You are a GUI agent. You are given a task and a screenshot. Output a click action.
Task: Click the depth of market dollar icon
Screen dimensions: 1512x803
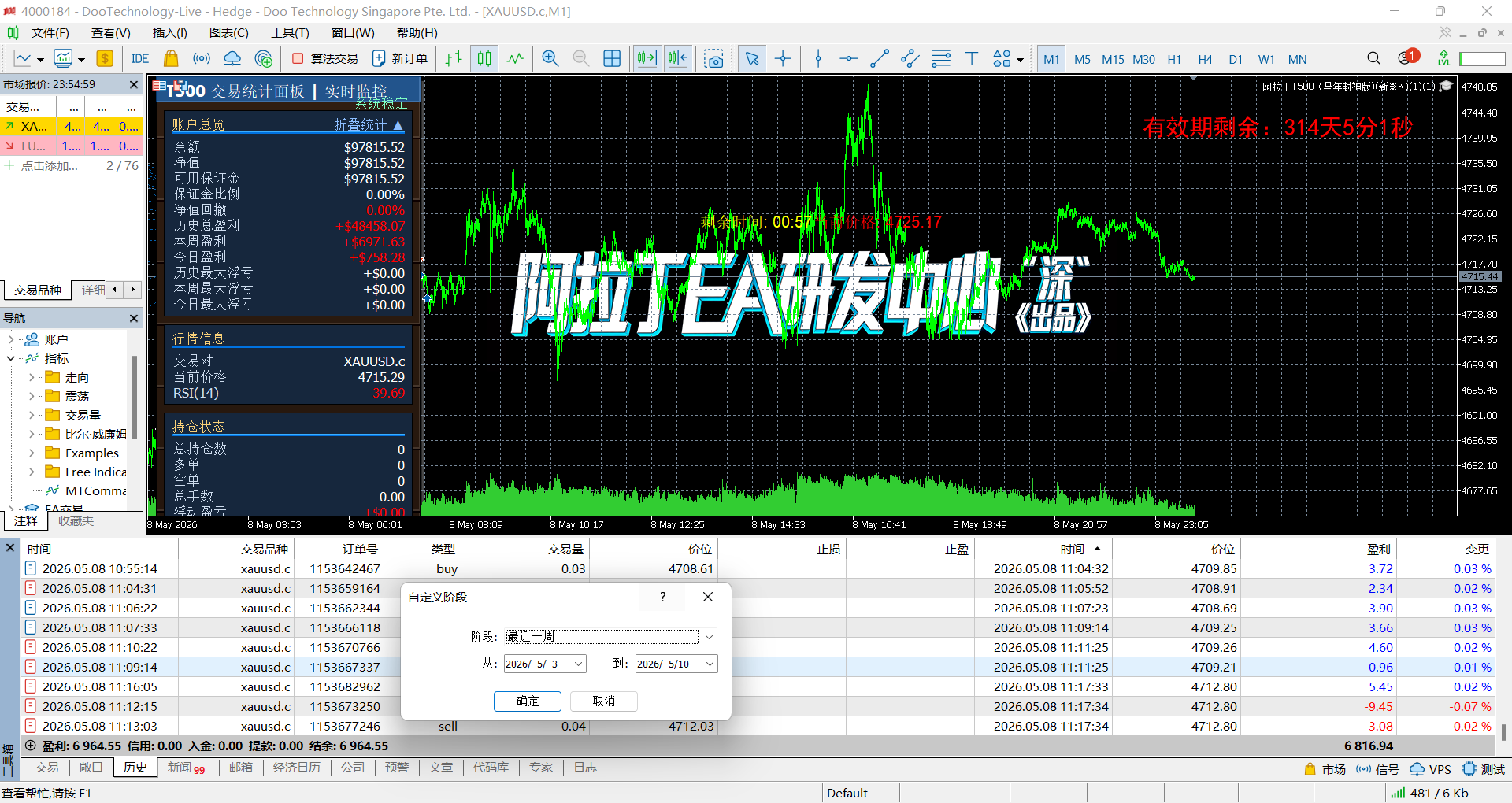tap(105, 59)
